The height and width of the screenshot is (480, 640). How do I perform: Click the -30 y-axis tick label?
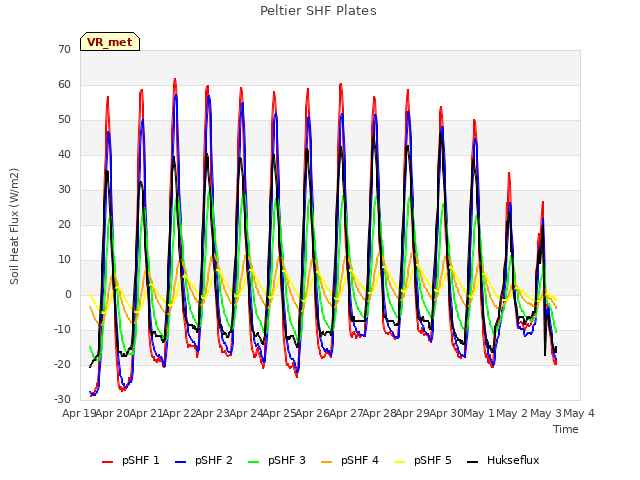click(x=62, y=399)
